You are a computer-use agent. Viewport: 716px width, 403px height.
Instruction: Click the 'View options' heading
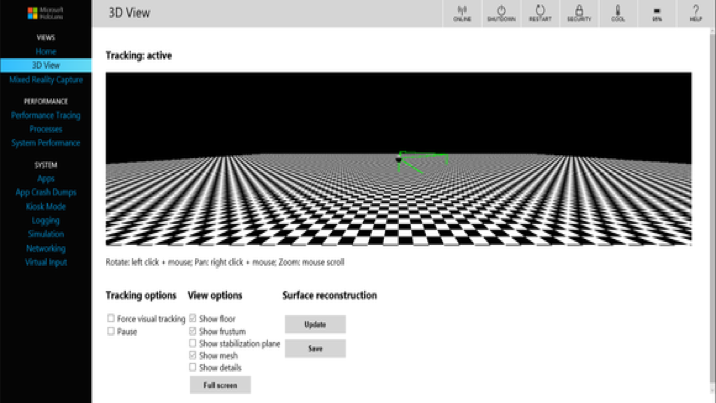pyautogui.click(x=215, y=295)
